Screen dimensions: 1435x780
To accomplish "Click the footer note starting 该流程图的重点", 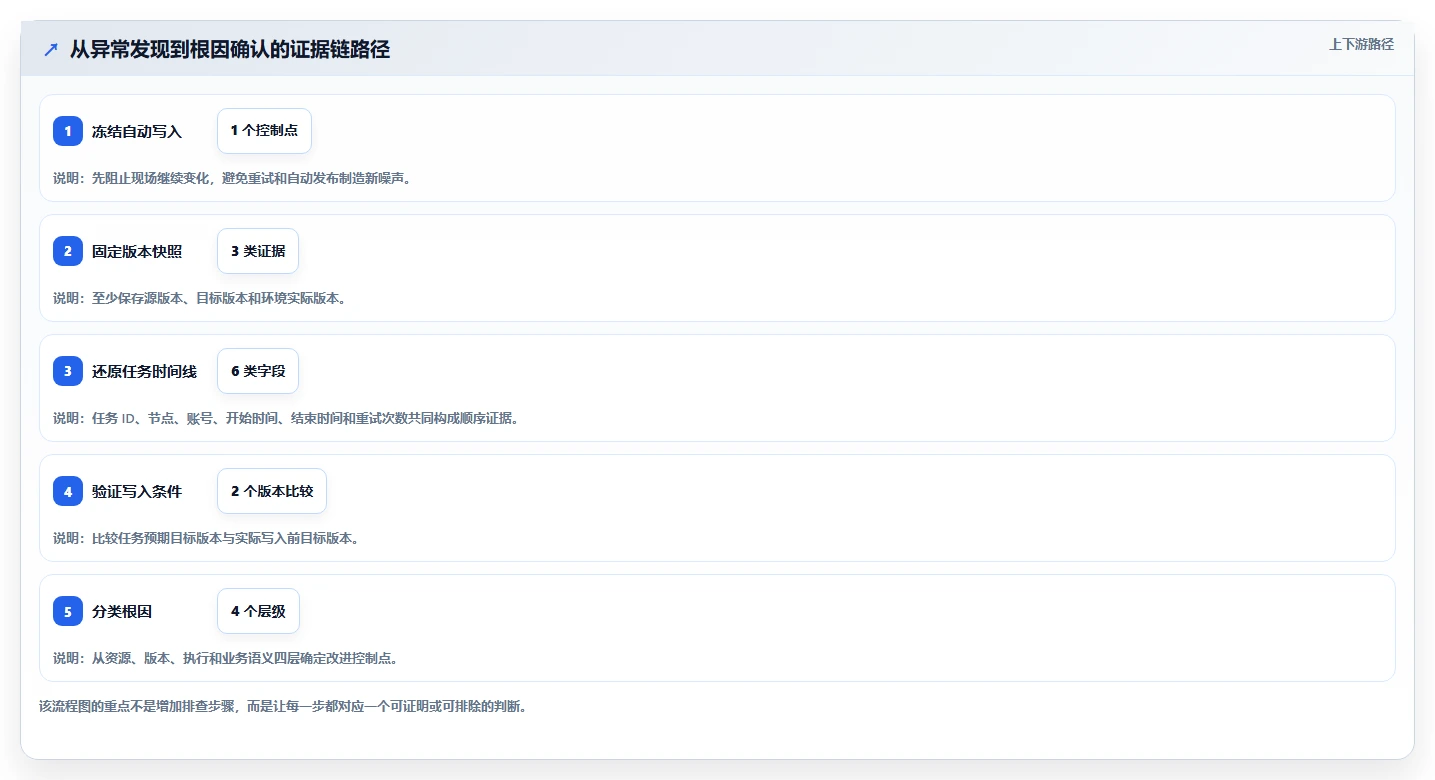I will click(283, 706).
